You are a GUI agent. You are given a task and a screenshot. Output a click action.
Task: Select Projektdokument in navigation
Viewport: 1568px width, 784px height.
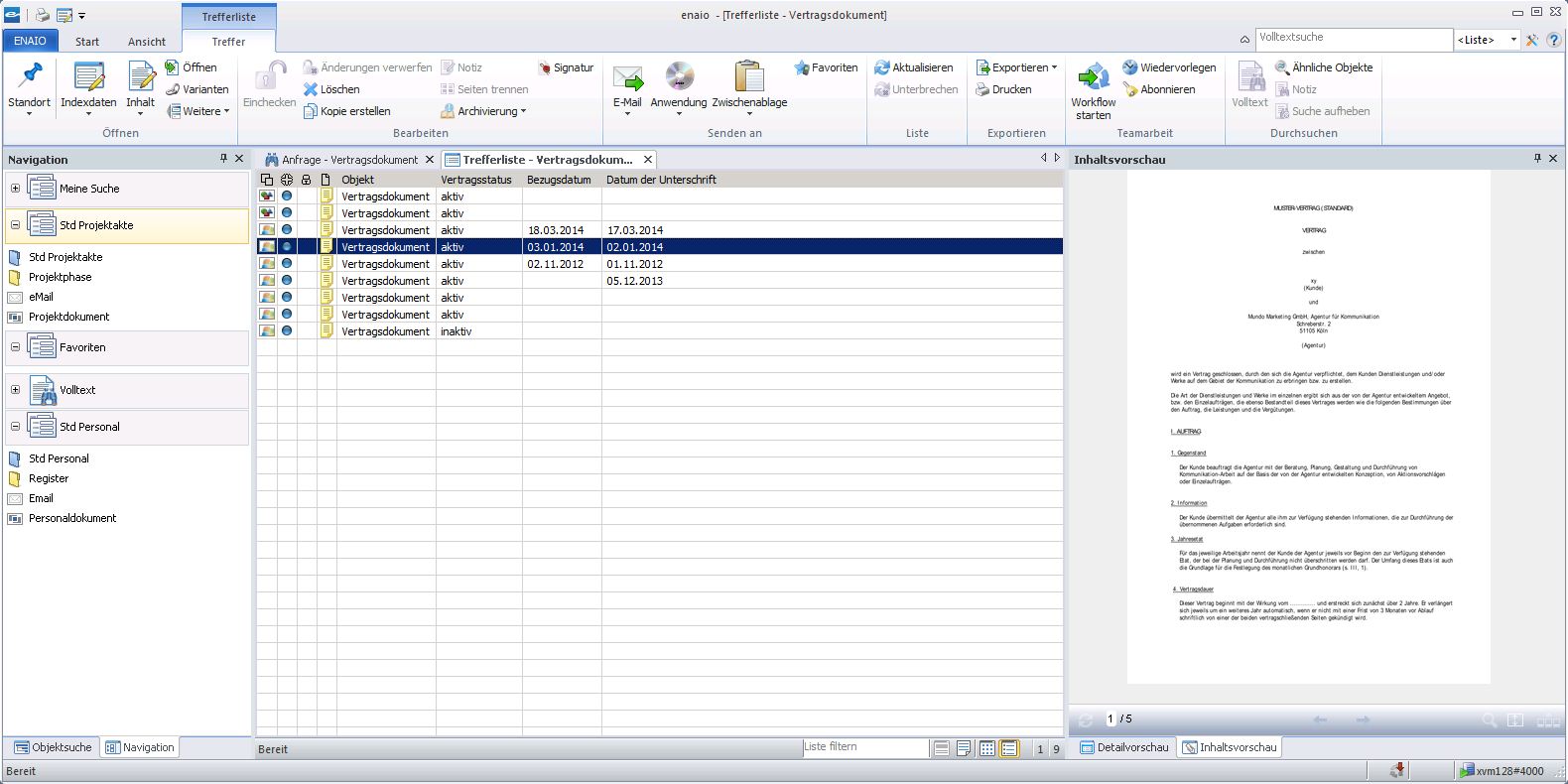click(68, 317)
